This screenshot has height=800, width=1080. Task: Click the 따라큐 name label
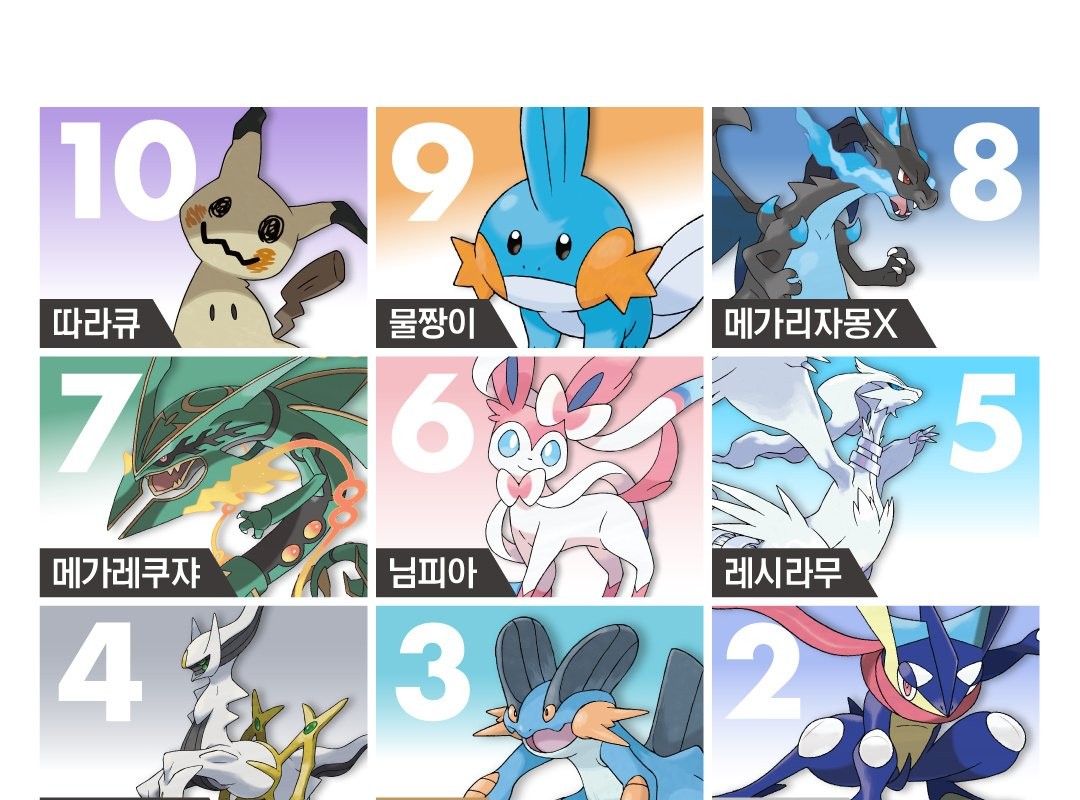[x=96, y=323]
